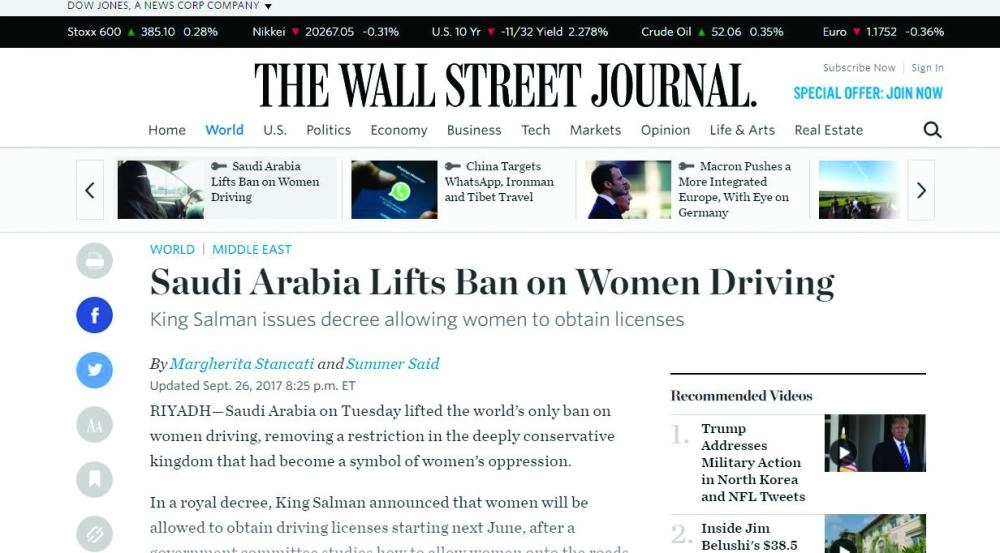Open the U.S. section

pyautogui.click(x=275, y=130)
